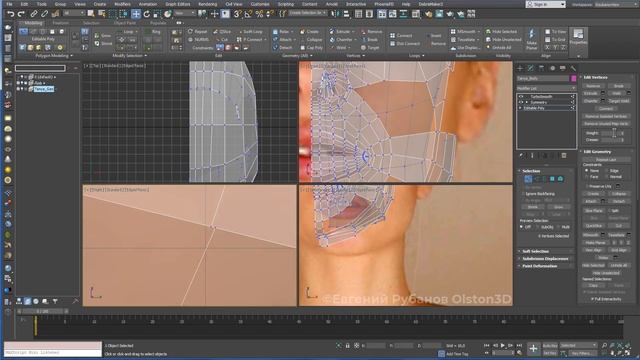
Task: Click the Unhide All button in Edit Geometry
Action: pyautogui.click(x=618, y=265)
